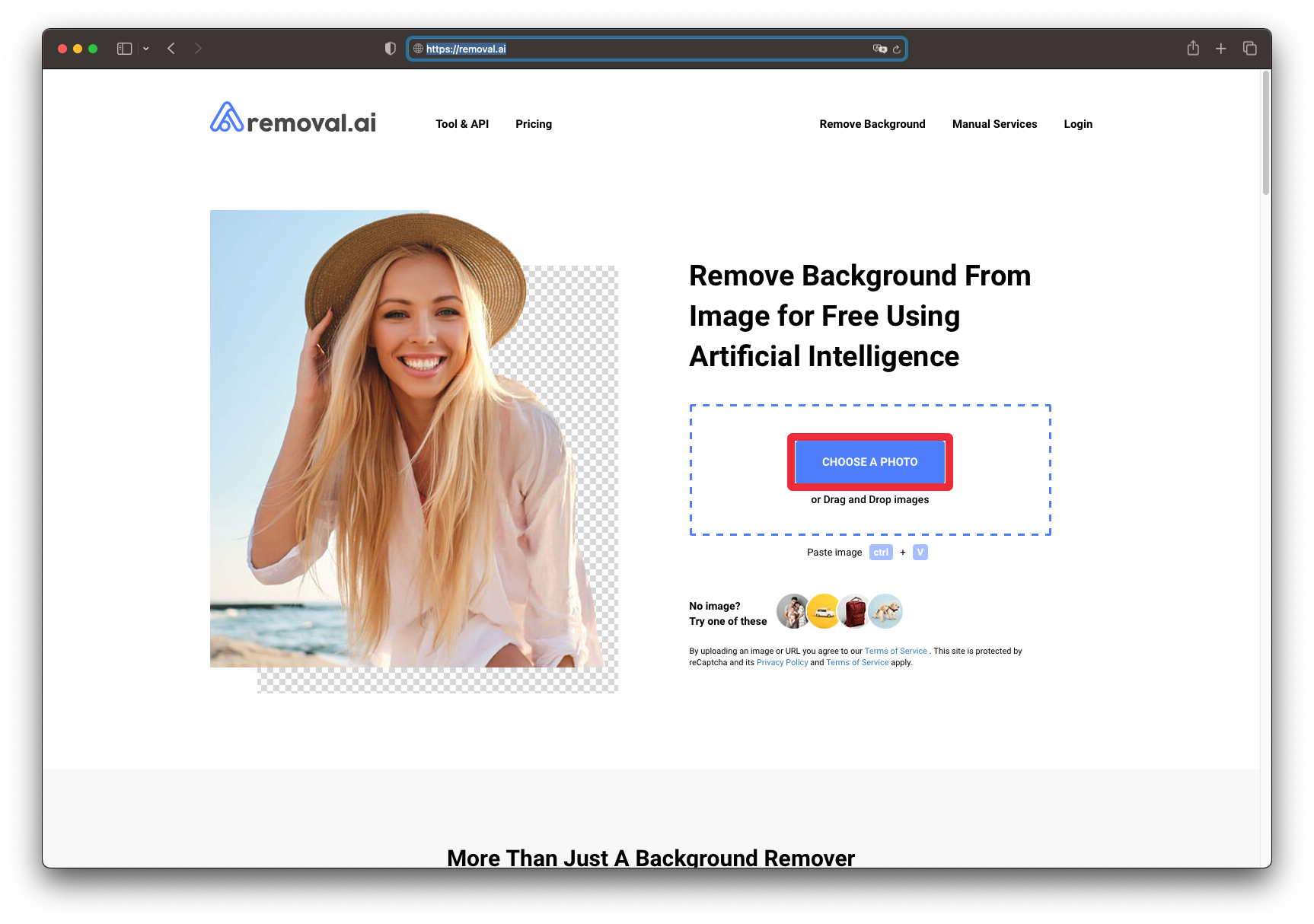The image size is (1314, 924).
Task: Minimize the window with yellow button
Action: 78,49
